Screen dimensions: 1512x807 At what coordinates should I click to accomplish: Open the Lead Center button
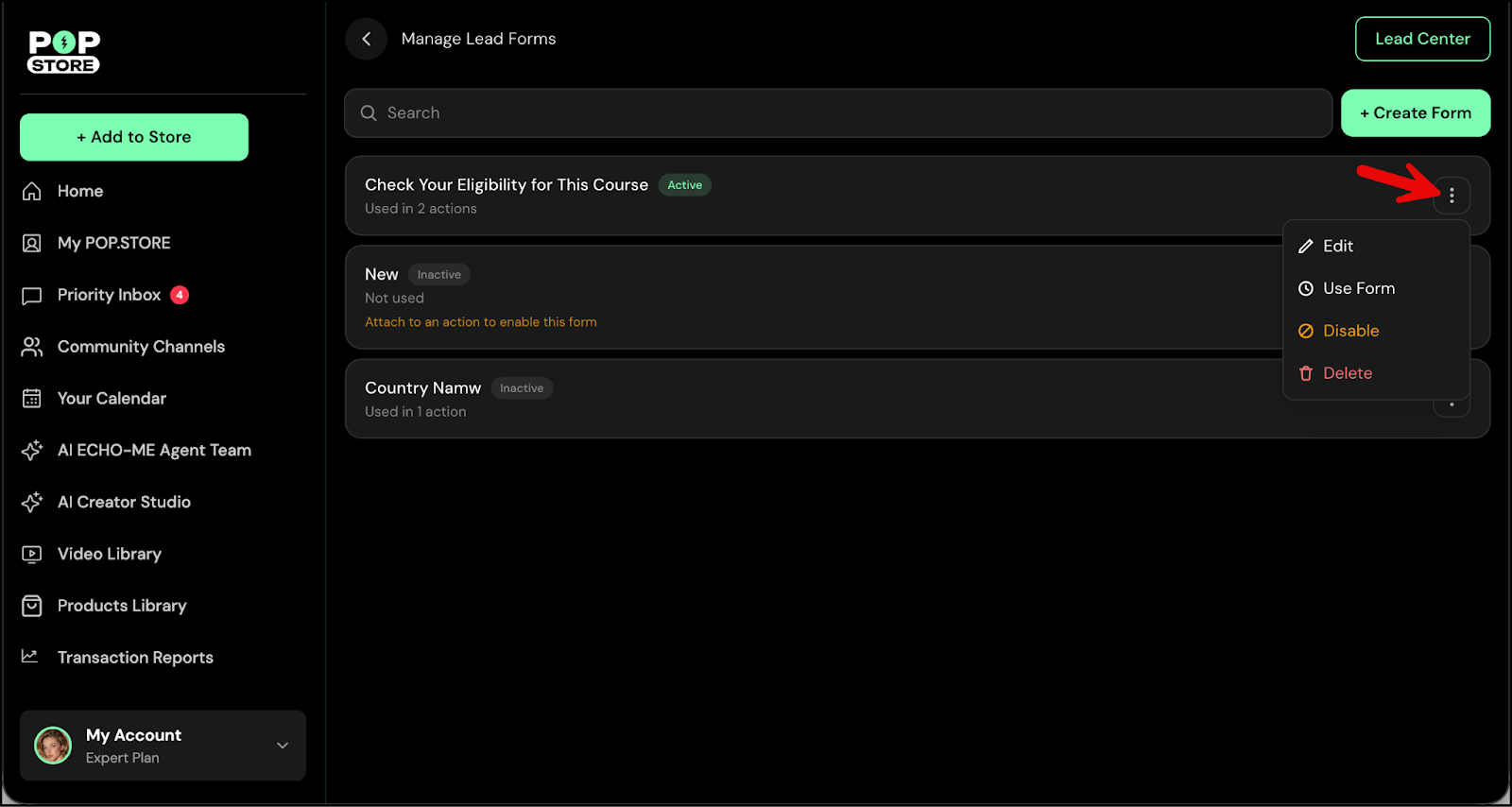pos(1422,39)
